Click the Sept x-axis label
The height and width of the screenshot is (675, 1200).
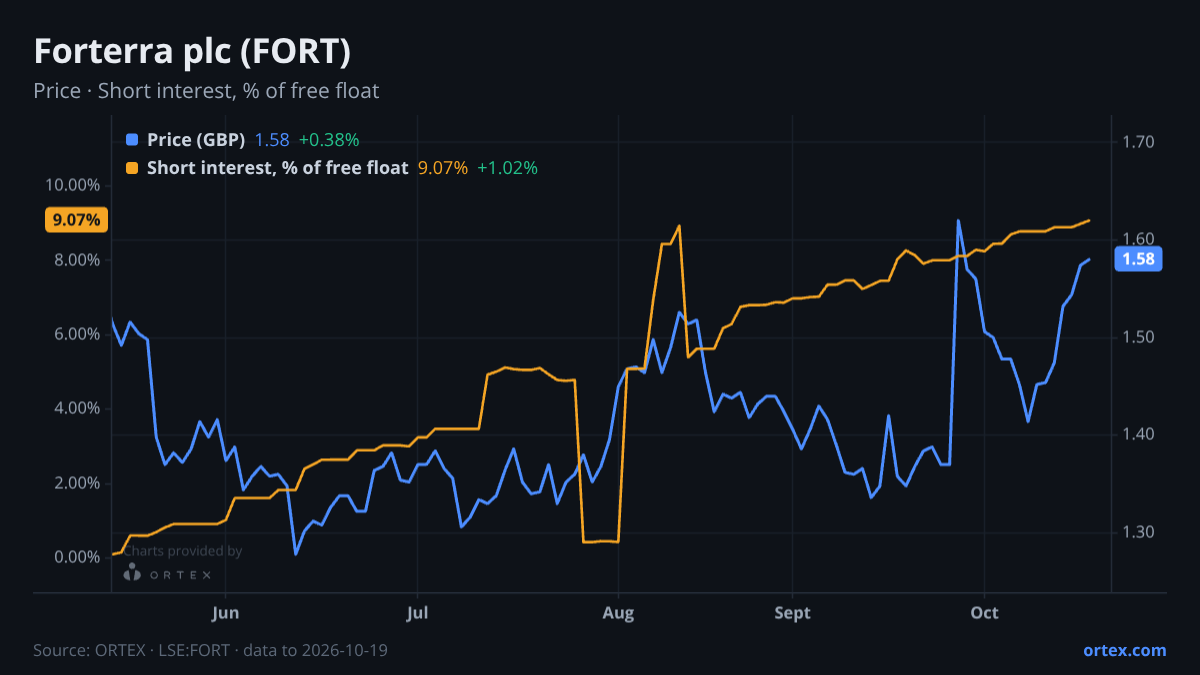click(x=793, y=613)
